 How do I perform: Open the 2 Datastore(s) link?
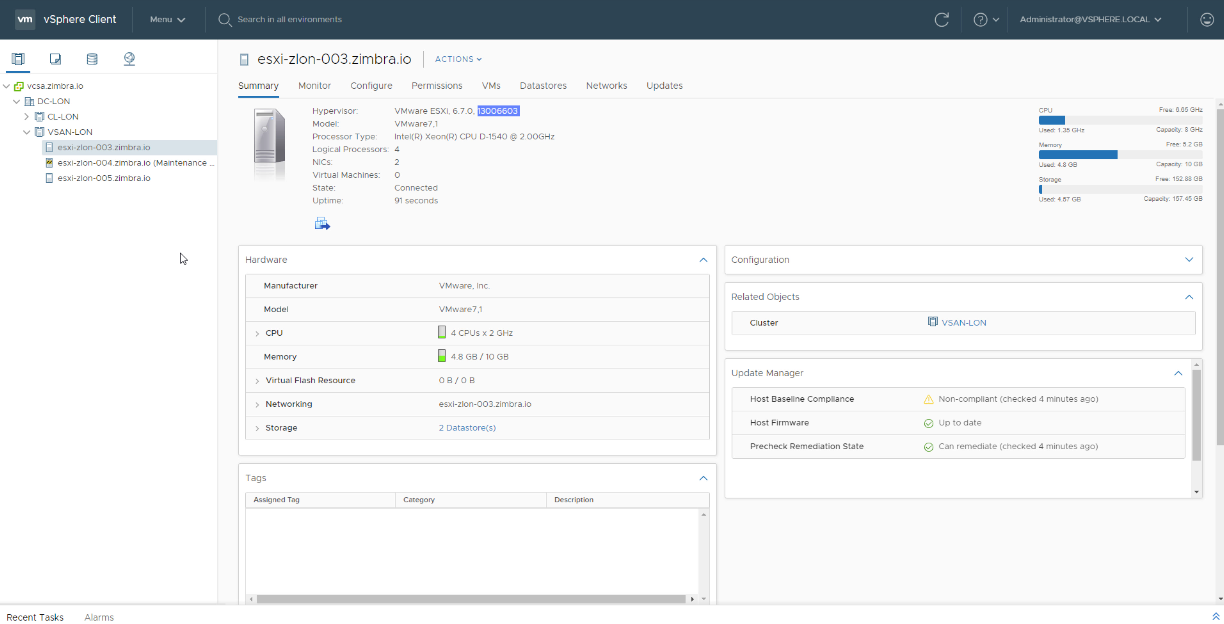[x=467, y=428]
